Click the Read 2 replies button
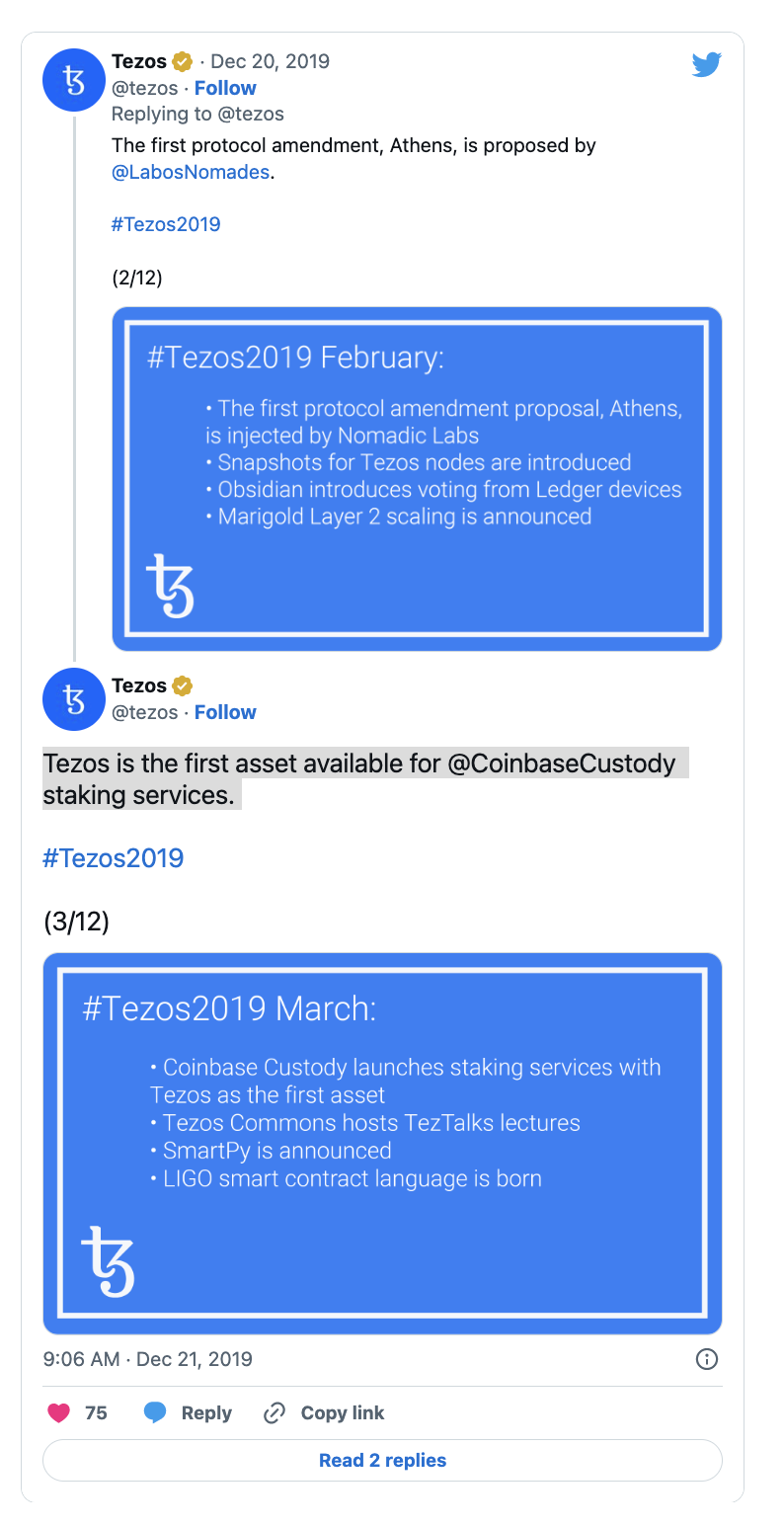 coord(382,1460)
